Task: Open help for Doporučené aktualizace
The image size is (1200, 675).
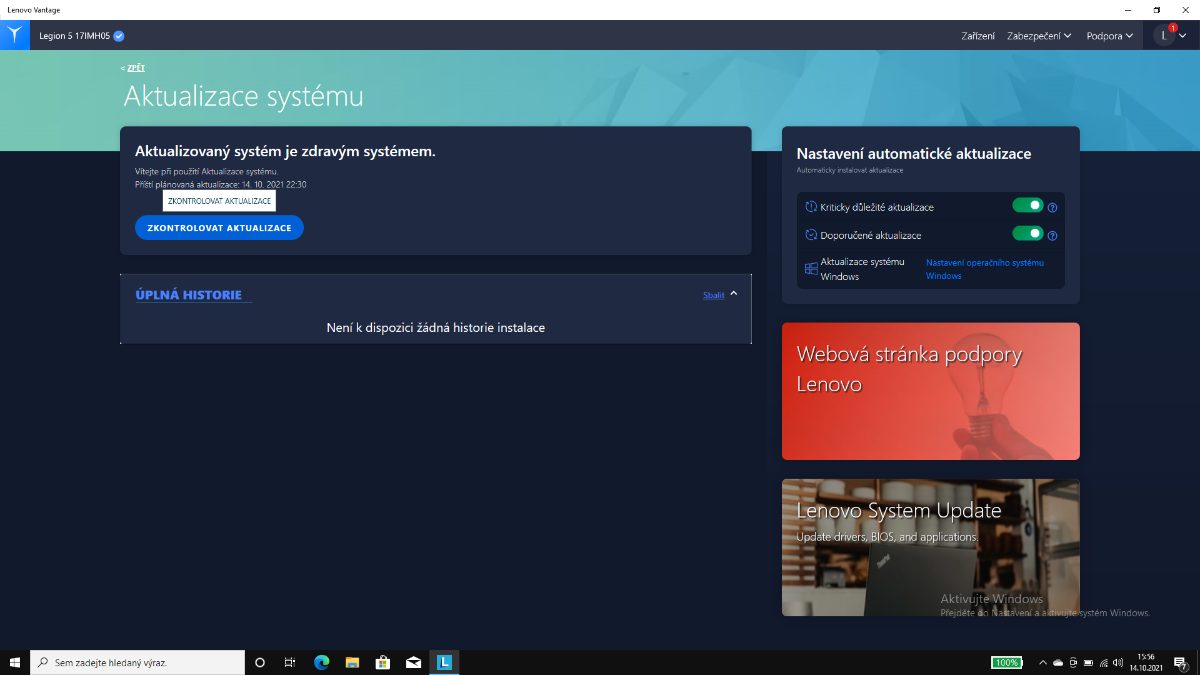Action: [x=1052, y=236]
